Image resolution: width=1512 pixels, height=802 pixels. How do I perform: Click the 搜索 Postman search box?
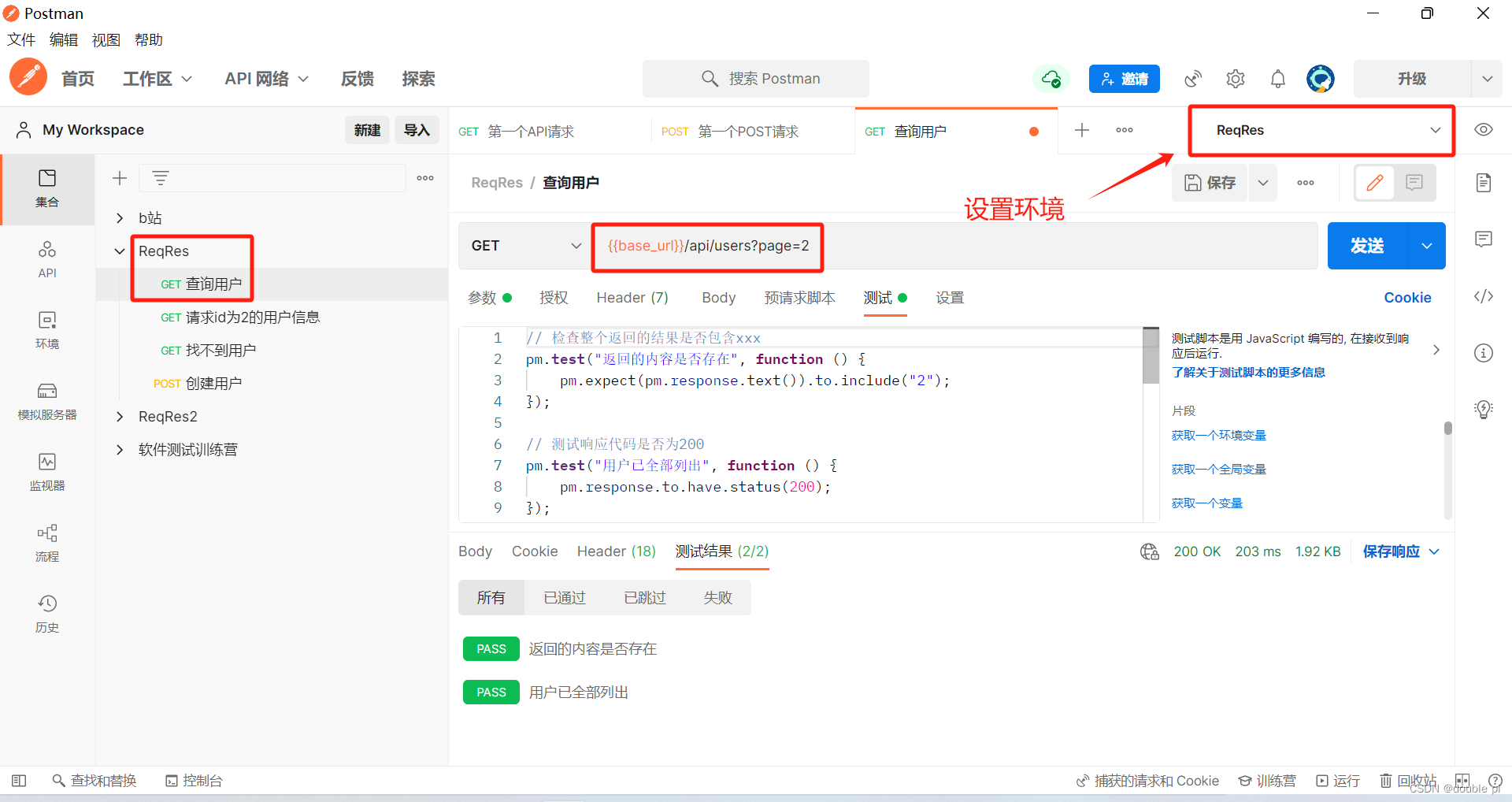point(756,79)
